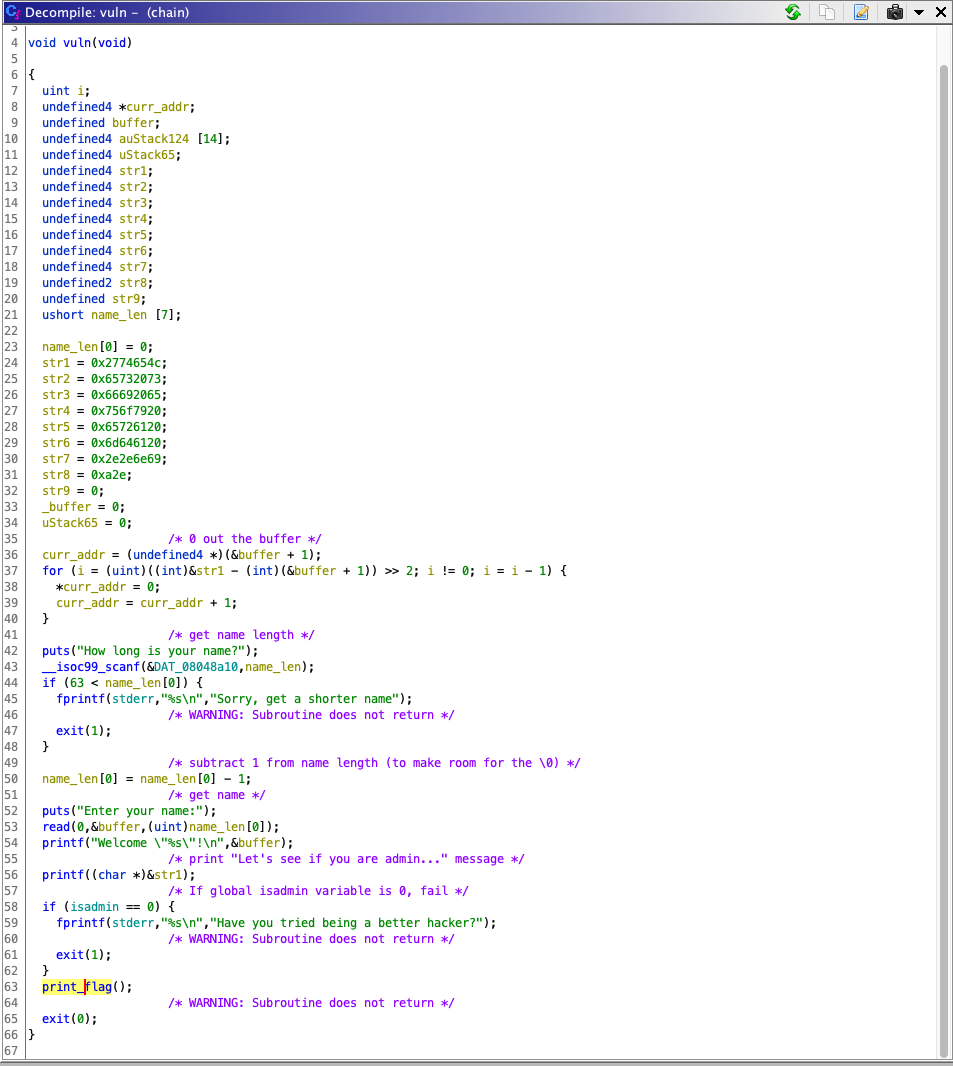This screenshot has height=1066, width=953.
Task: Click the _buffer assignment on line 33
Action: (84, 506)
